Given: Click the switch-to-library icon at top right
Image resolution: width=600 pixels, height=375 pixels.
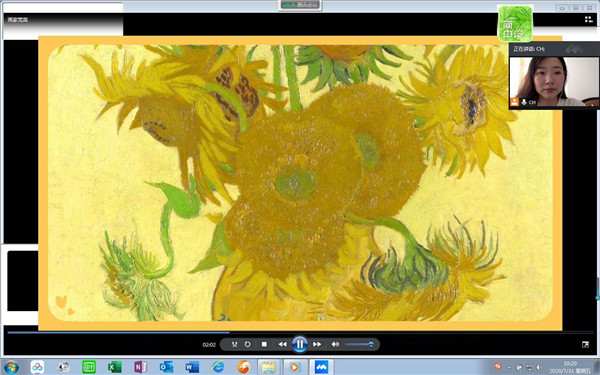Looking at the screenshot, I should click(589, 19).
